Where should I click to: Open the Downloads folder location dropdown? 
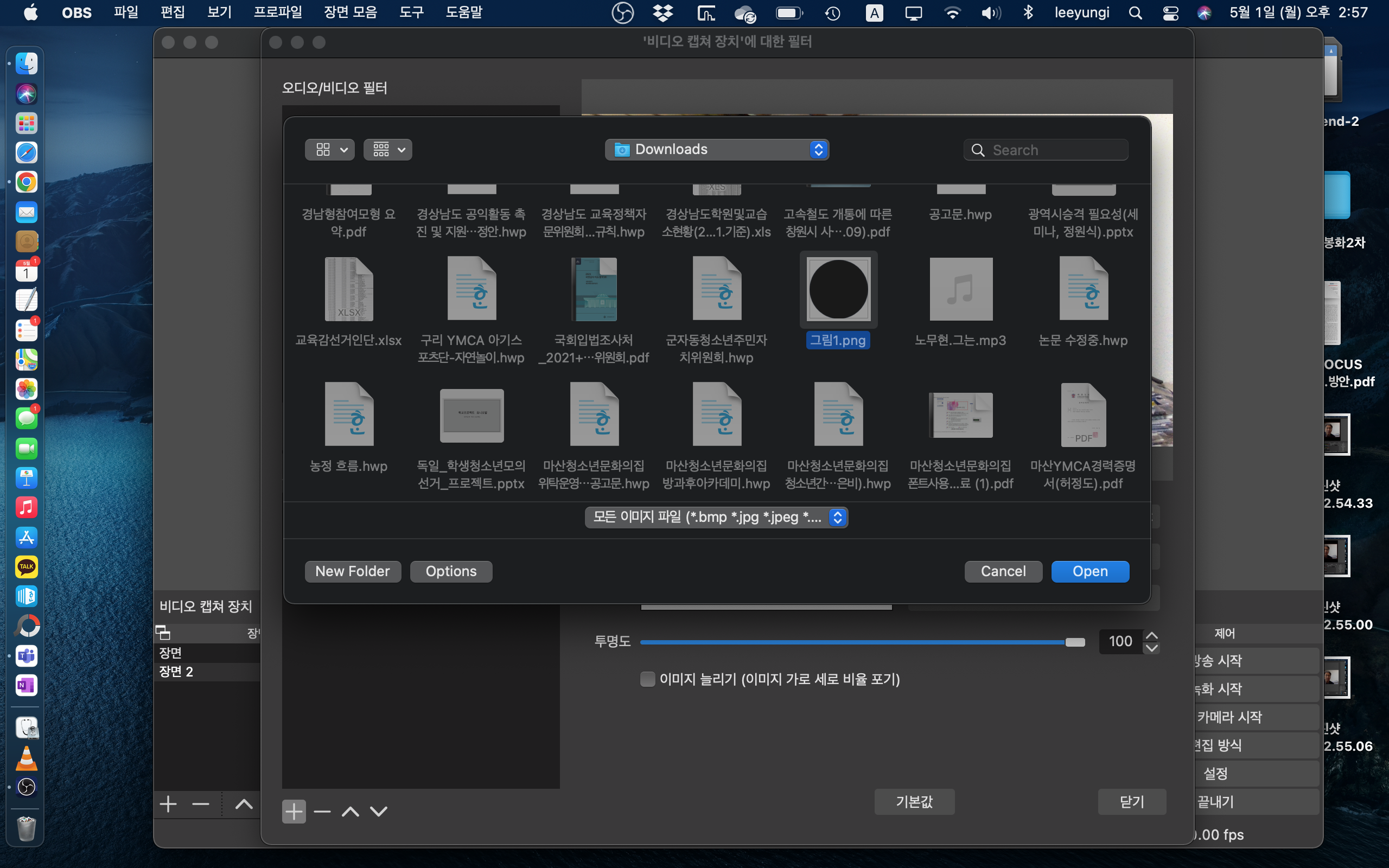[716, 150]
